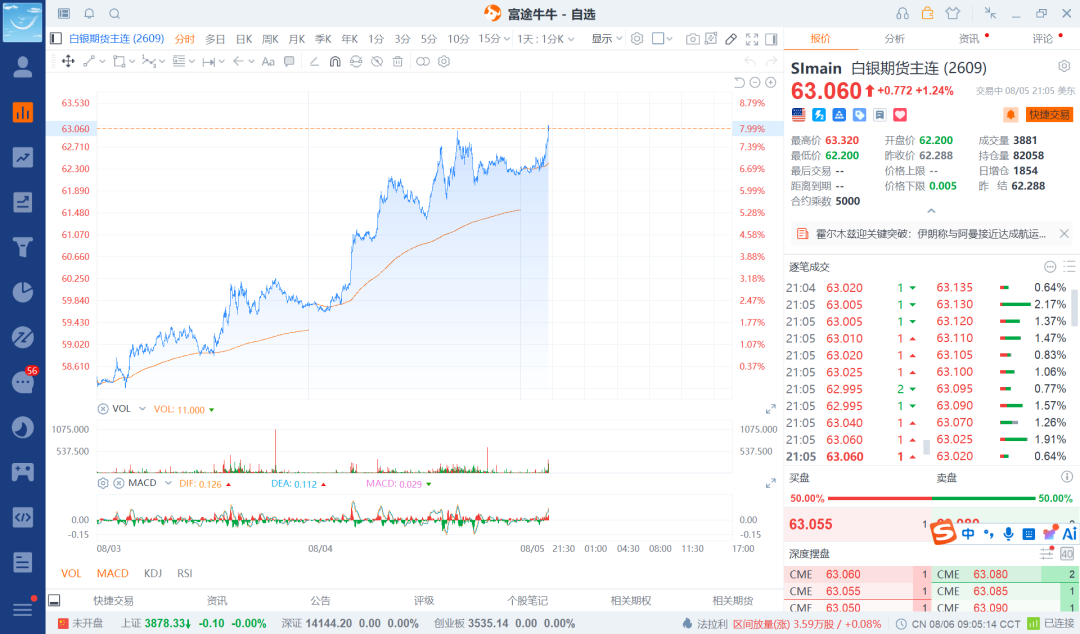Open the code API icon in sidebar

click(x=23, y=517)
